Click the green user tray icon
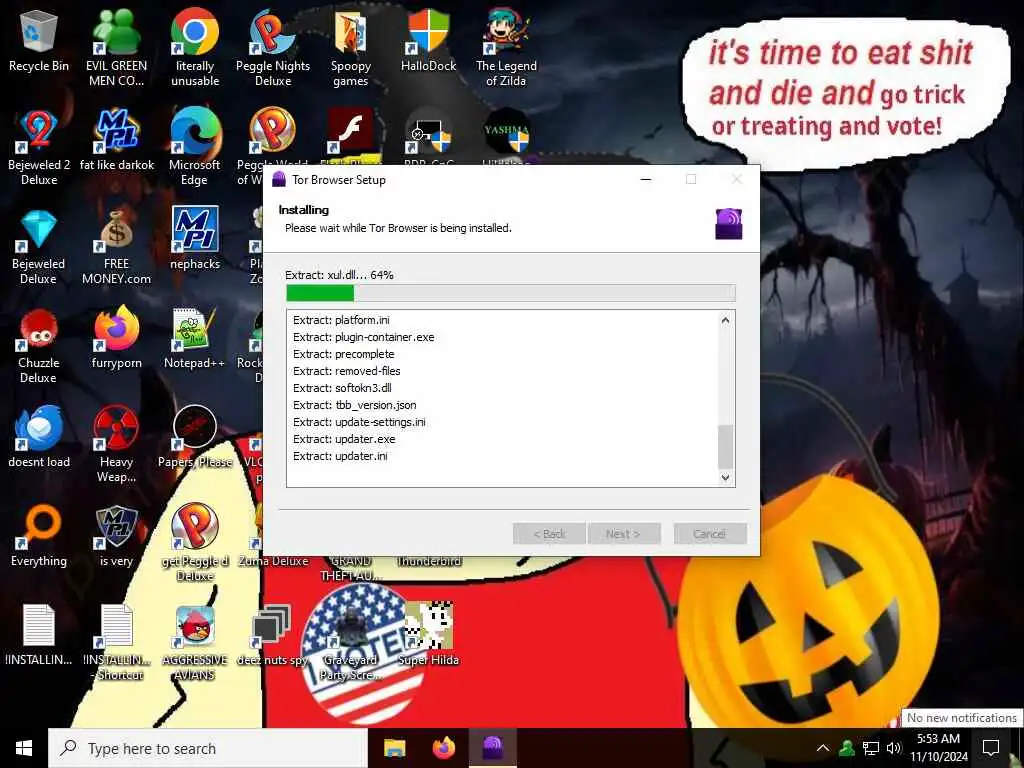Viewport: 1024px width, 768px height. pos(847,748)
